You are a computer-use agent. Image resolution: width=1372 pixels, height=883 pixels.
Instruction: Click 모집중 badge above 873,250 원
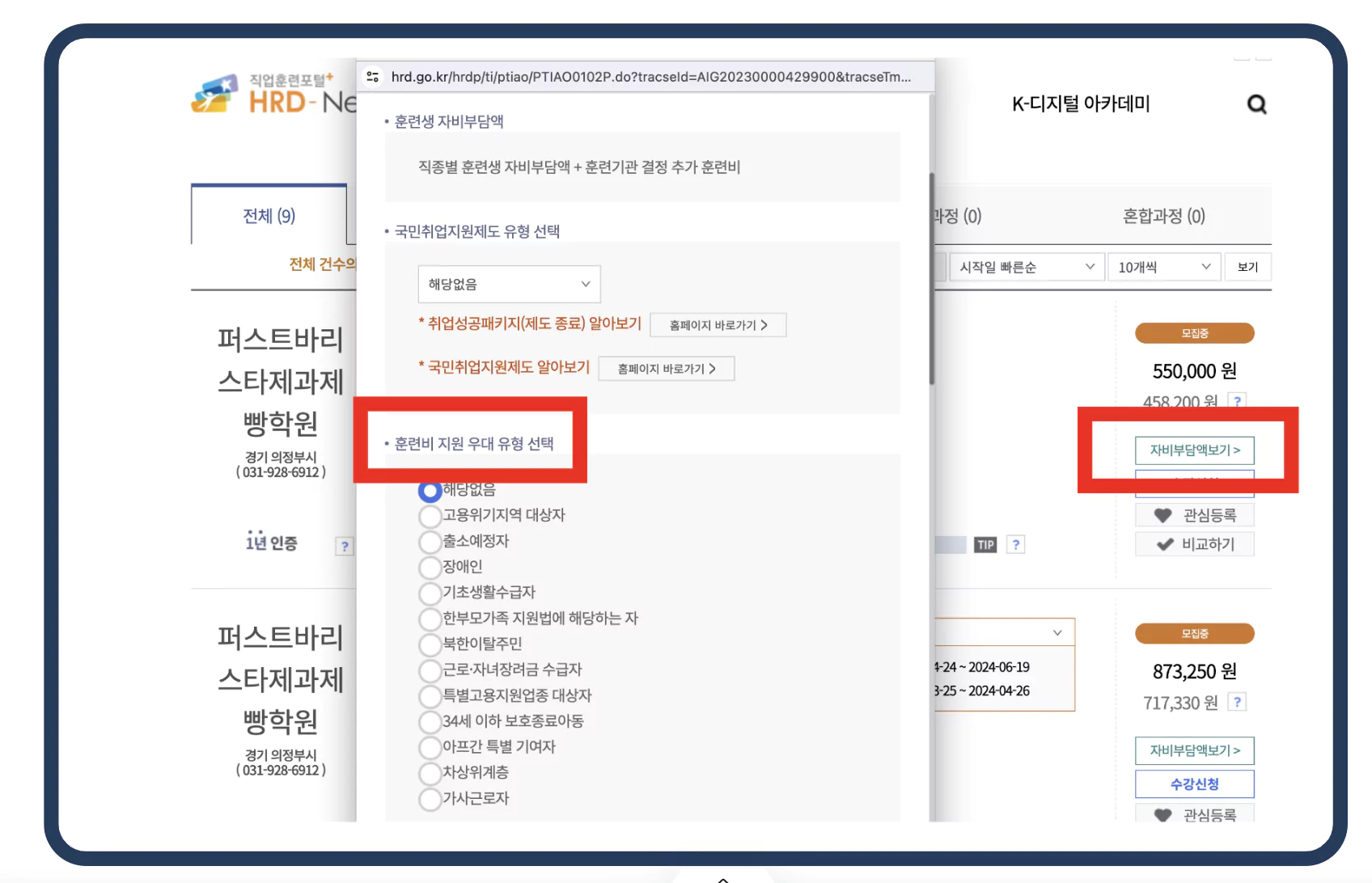(x=1195, y=633)
